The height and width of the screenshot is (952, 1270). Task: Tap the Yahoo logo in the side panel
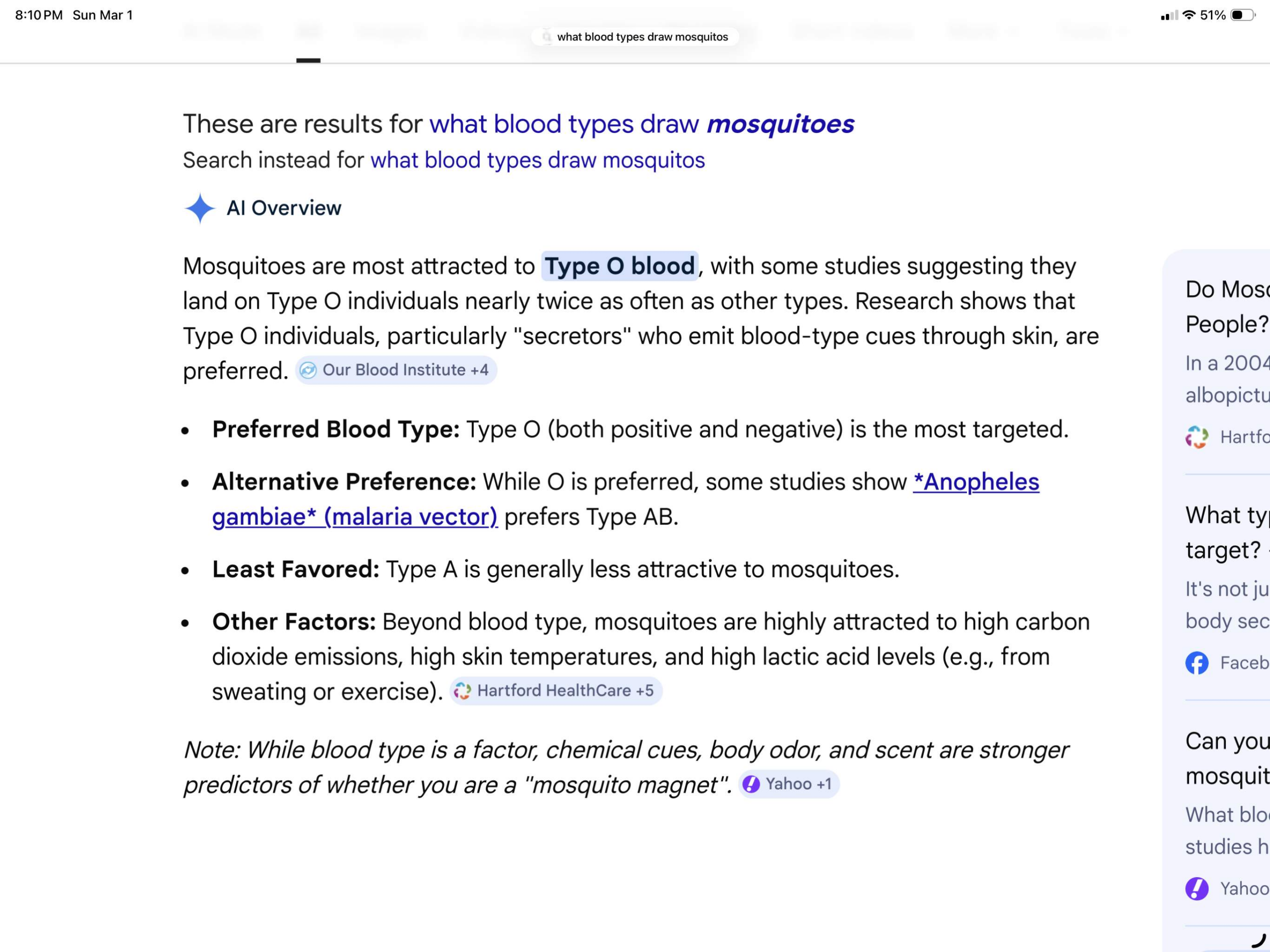coord(1197,889)
